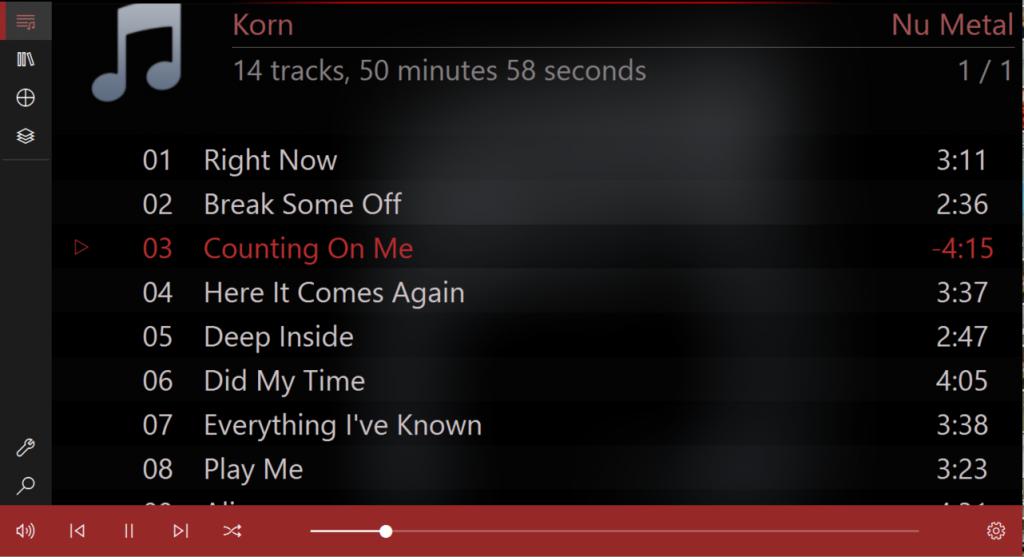
Task: Open the music library icon
Action: coord(25,60)
